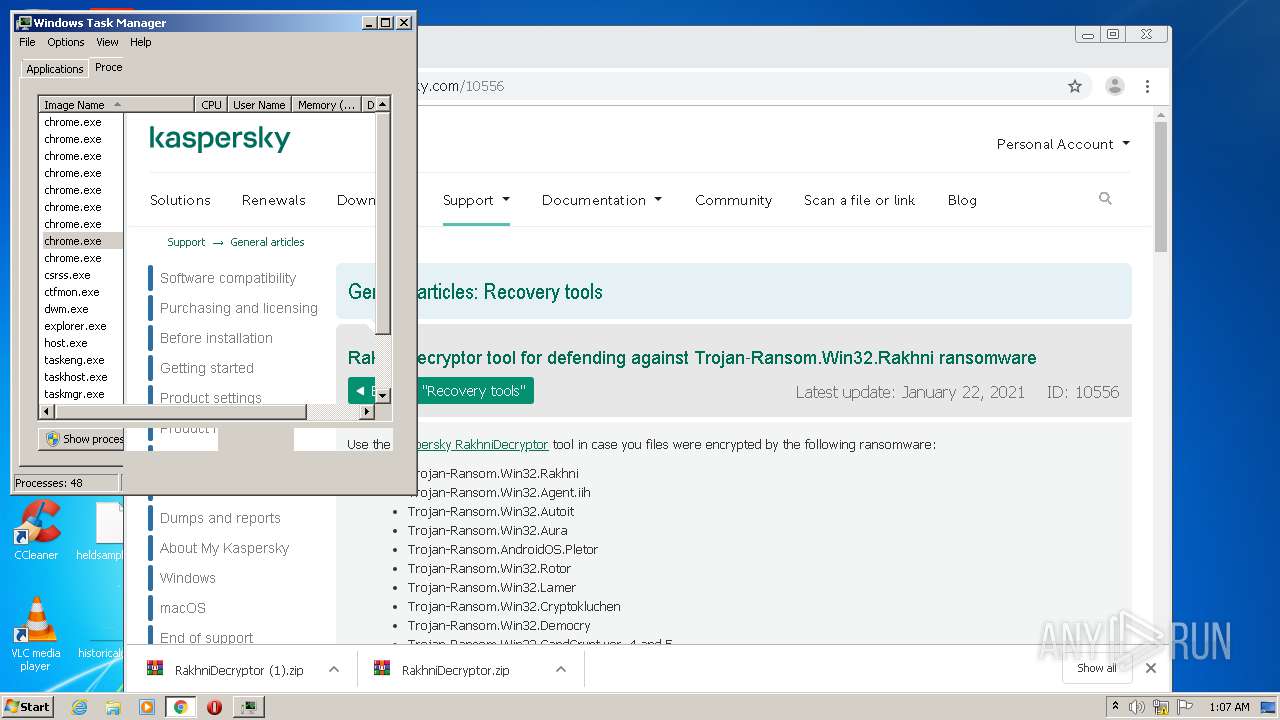Switch to the Applications tab
This screenshot has height=720, width=1280.
click(55, 69)
